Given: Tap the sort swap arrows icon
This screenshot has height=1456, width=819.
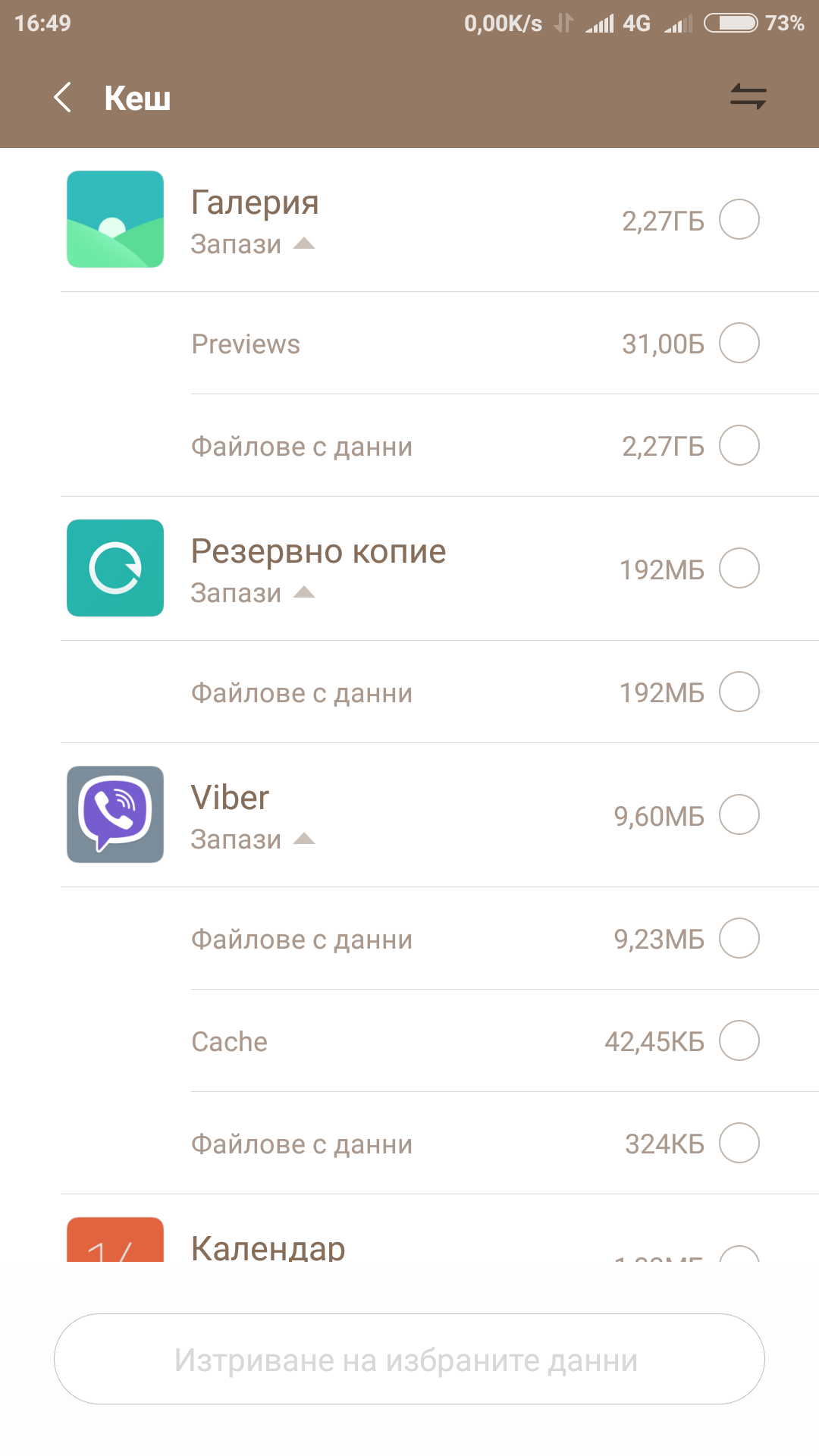Looking at the screenshot, I should [748, 97].
